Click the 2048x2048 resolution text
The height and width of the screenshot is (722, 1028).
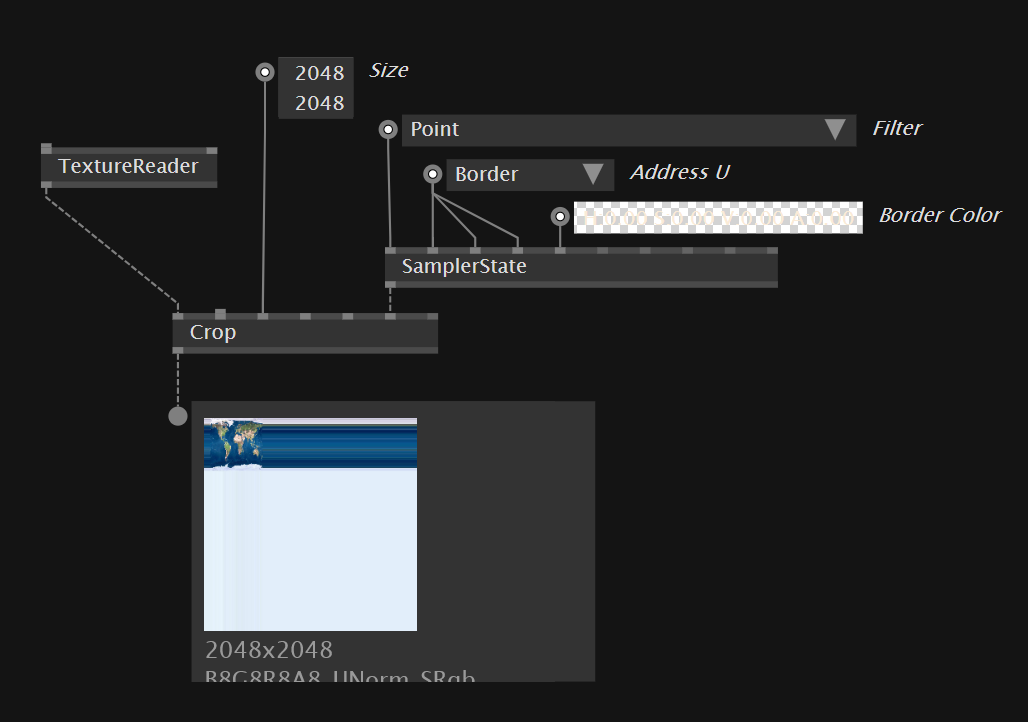tap(269, 650)
